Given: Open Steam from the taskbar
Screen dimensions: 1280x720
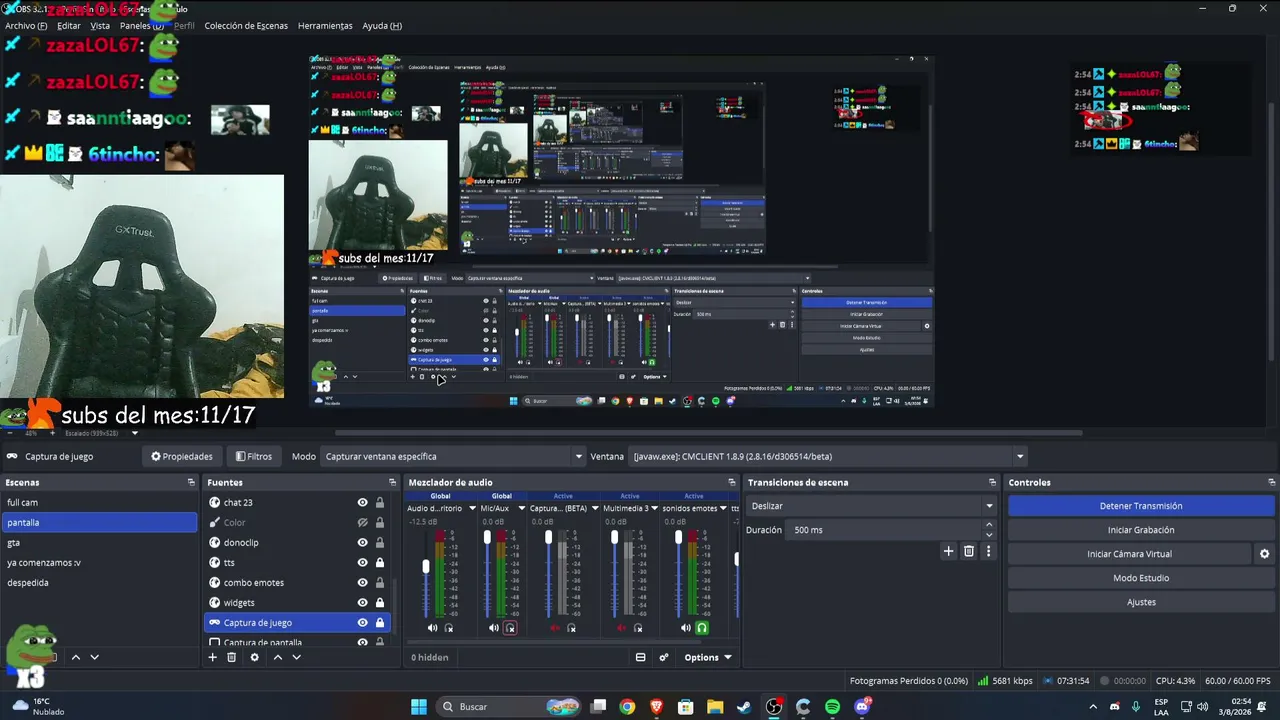Looking at the screenshot, I should [744, 707].
